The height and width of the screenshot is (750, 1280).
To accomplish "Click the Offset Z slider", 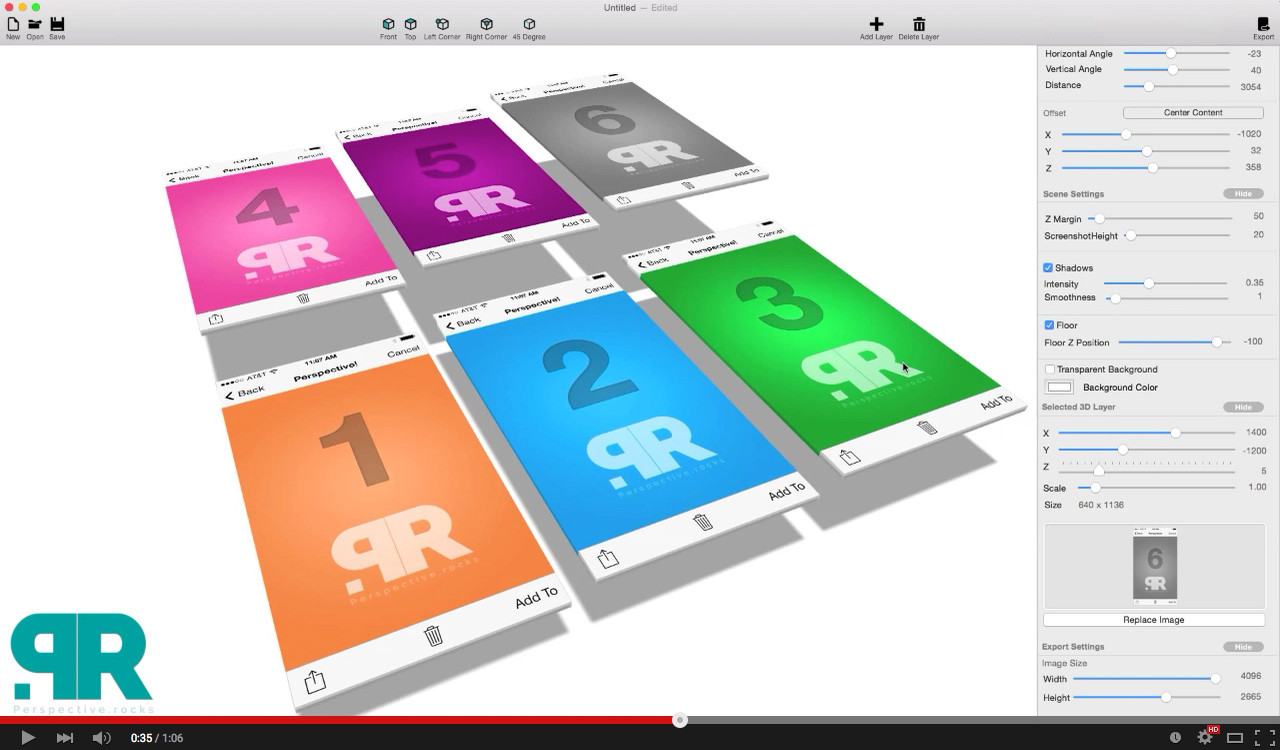I will pyautogui.click(x=1146, y=168).
